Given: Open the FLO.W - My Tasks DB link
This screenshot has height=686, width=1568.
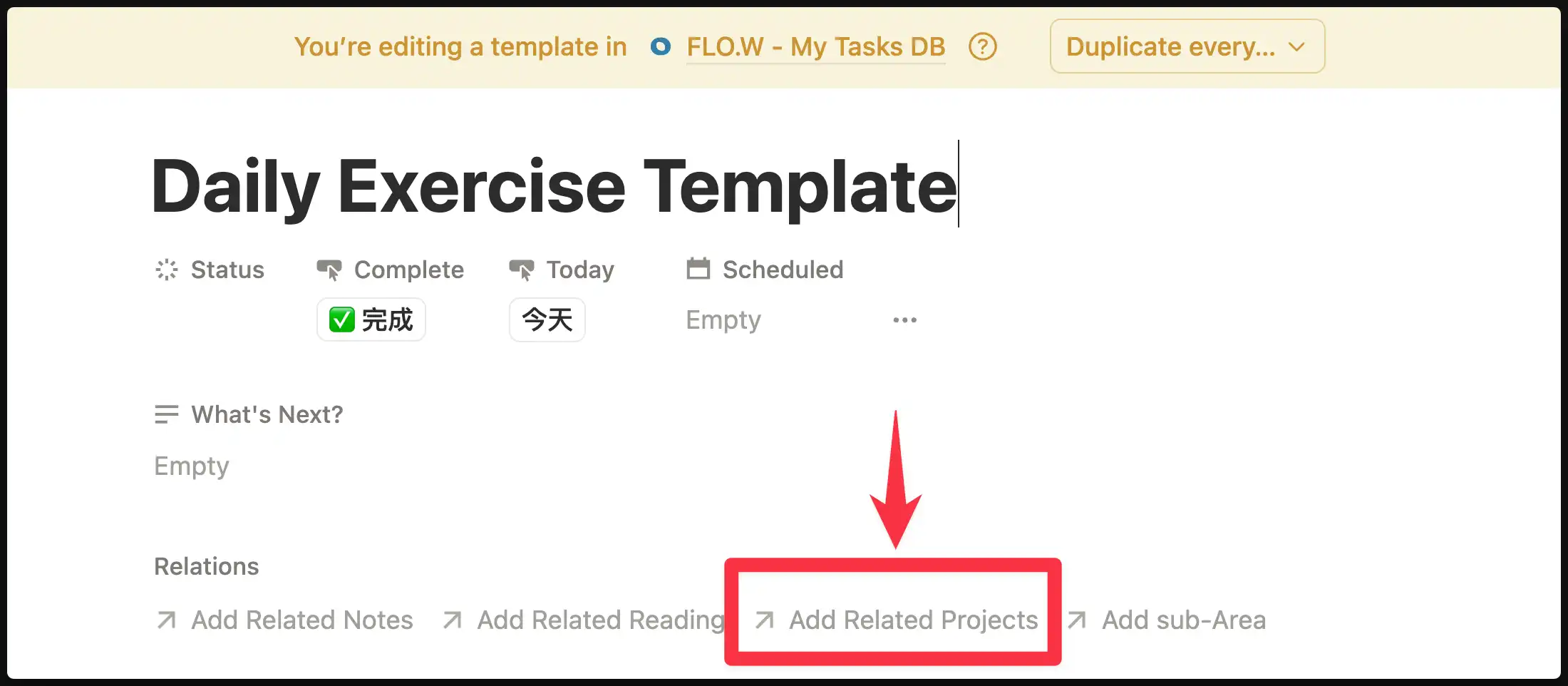Looking at the screenshot, I should (815, 47).
